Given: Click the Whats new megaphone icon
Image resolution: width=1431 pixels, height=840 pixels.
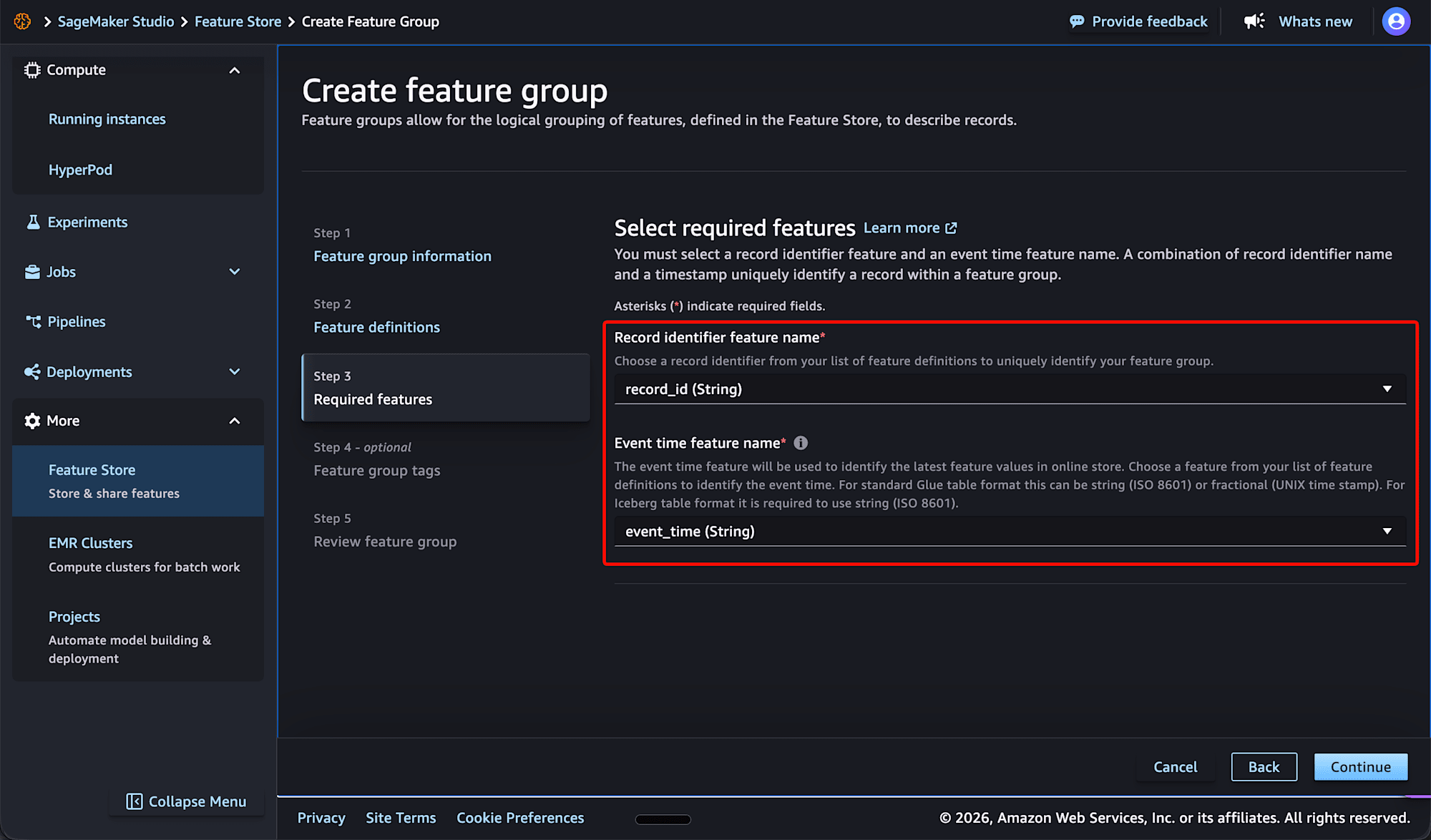Looking at the screenshot, I should pyautogui.click(x=1254, y=21).
